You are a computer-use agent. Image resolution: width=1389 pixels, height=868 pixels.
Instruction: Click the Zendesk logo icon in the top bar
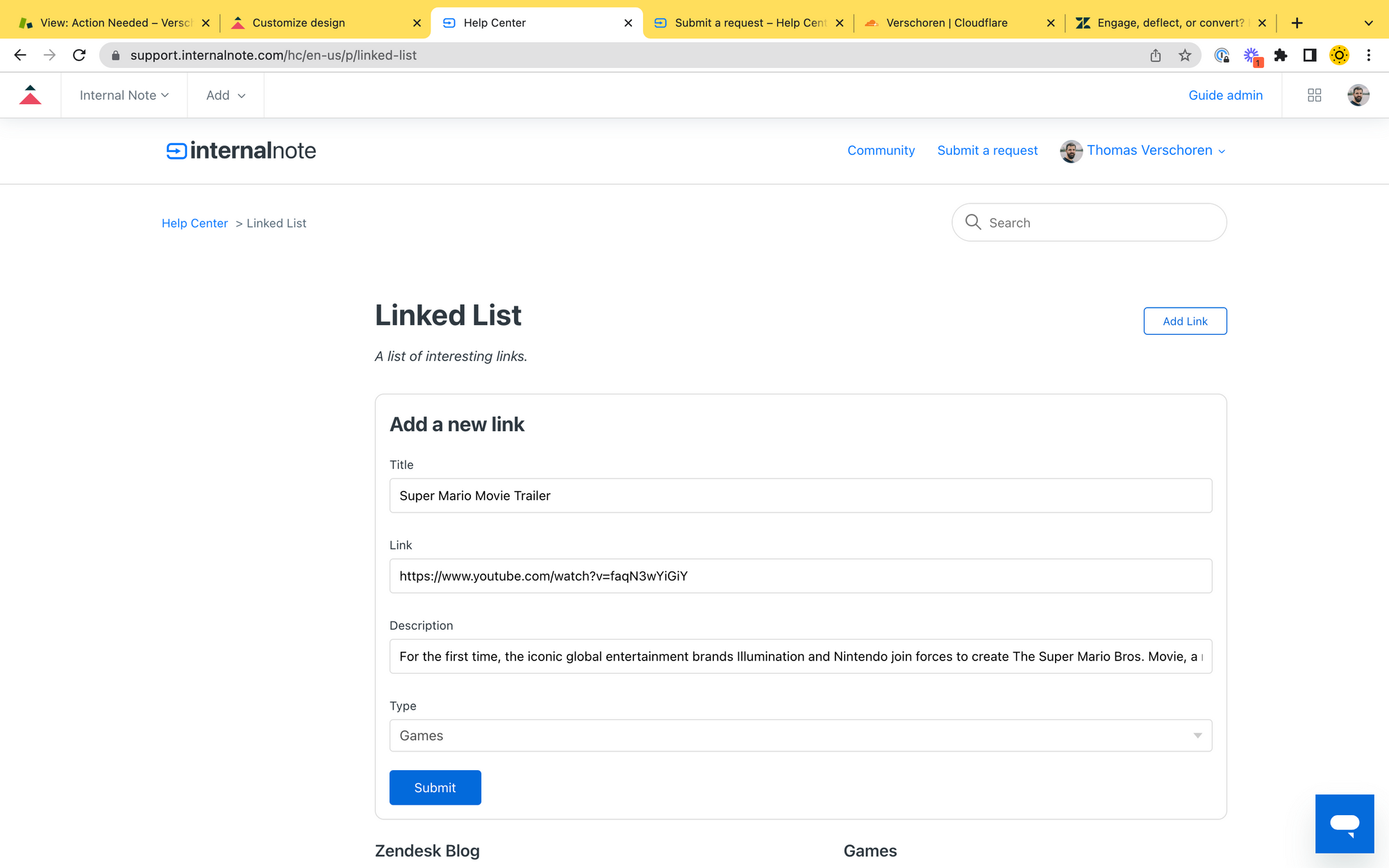click(31, 95)
